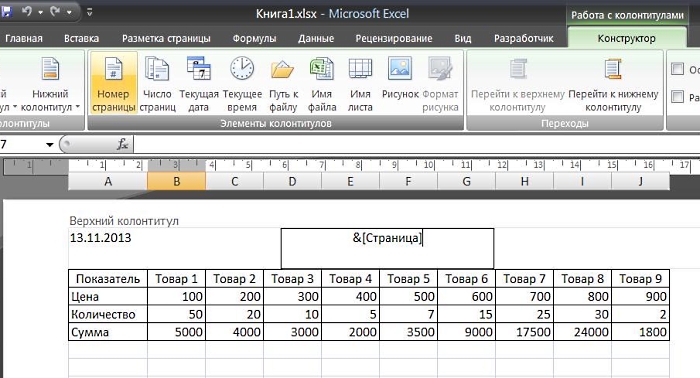Click the Сумма row label
Viewport: 700px width, 378px height.
[x=108, y=332]
